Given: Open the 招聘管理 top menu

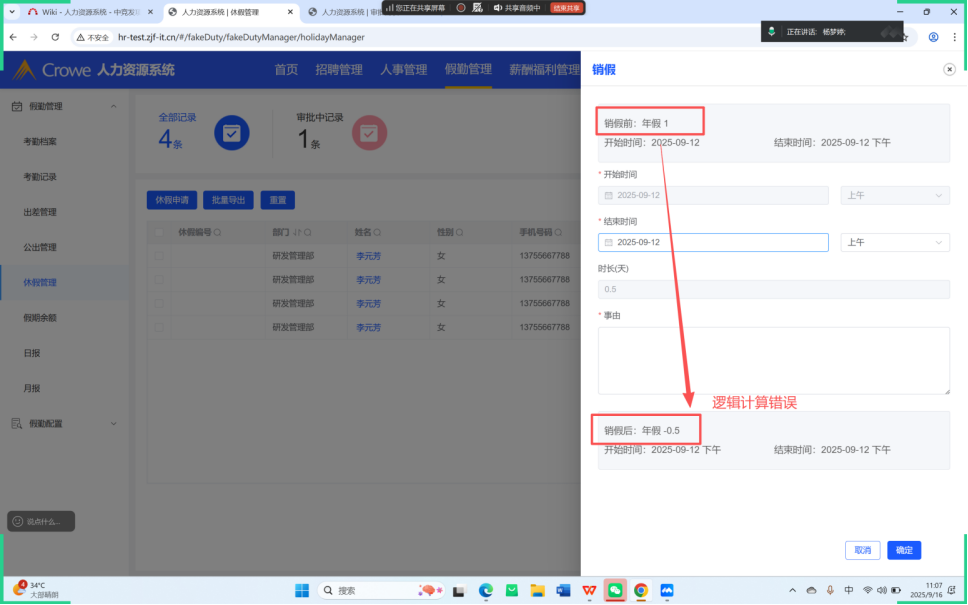Looking at the screenshot, I should coord(339,70).
